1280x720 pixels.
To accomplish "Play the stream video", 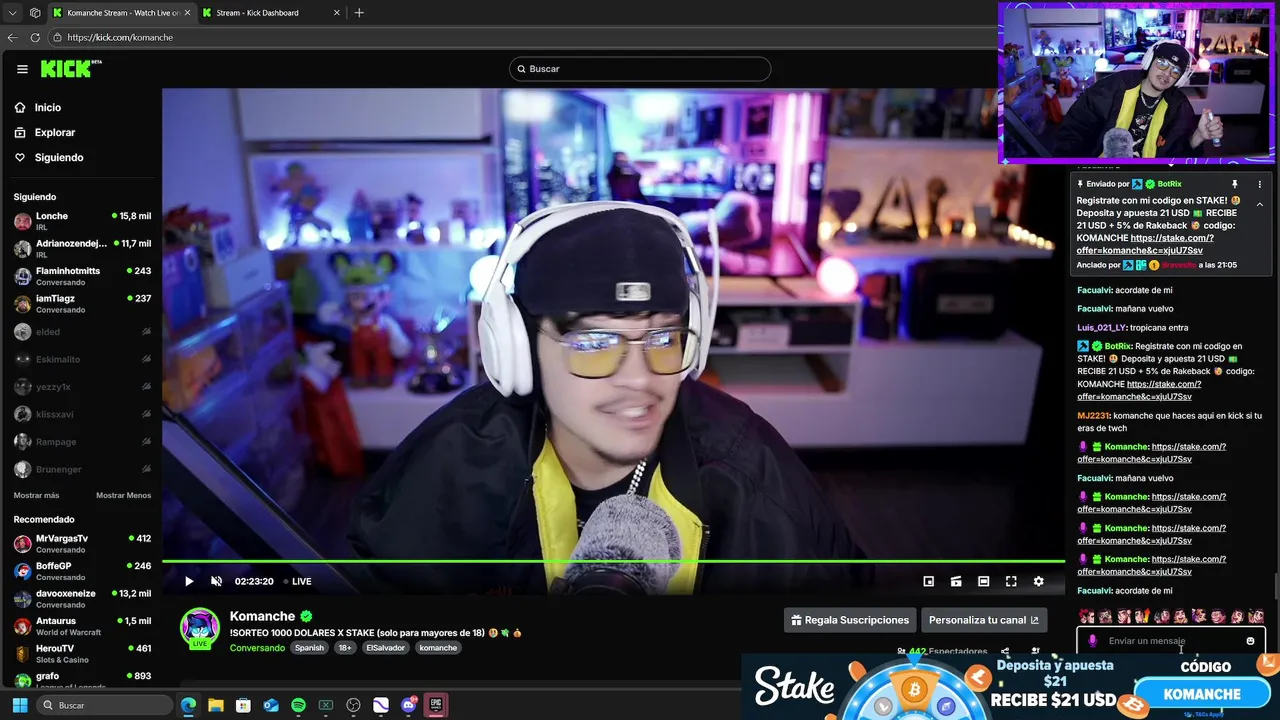I will (189, 581).
